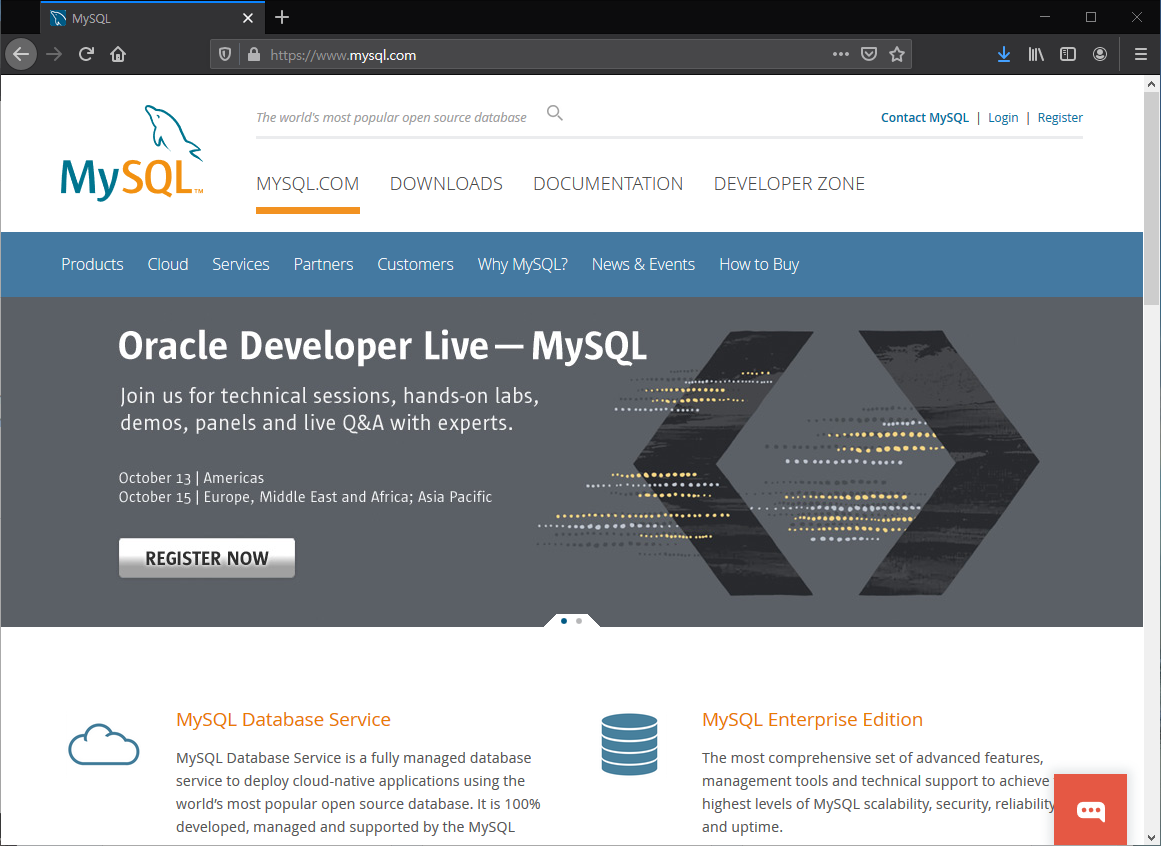Show site security via the padlock icon
This screenshot has height=846, width=1161.
click(254, 54)
